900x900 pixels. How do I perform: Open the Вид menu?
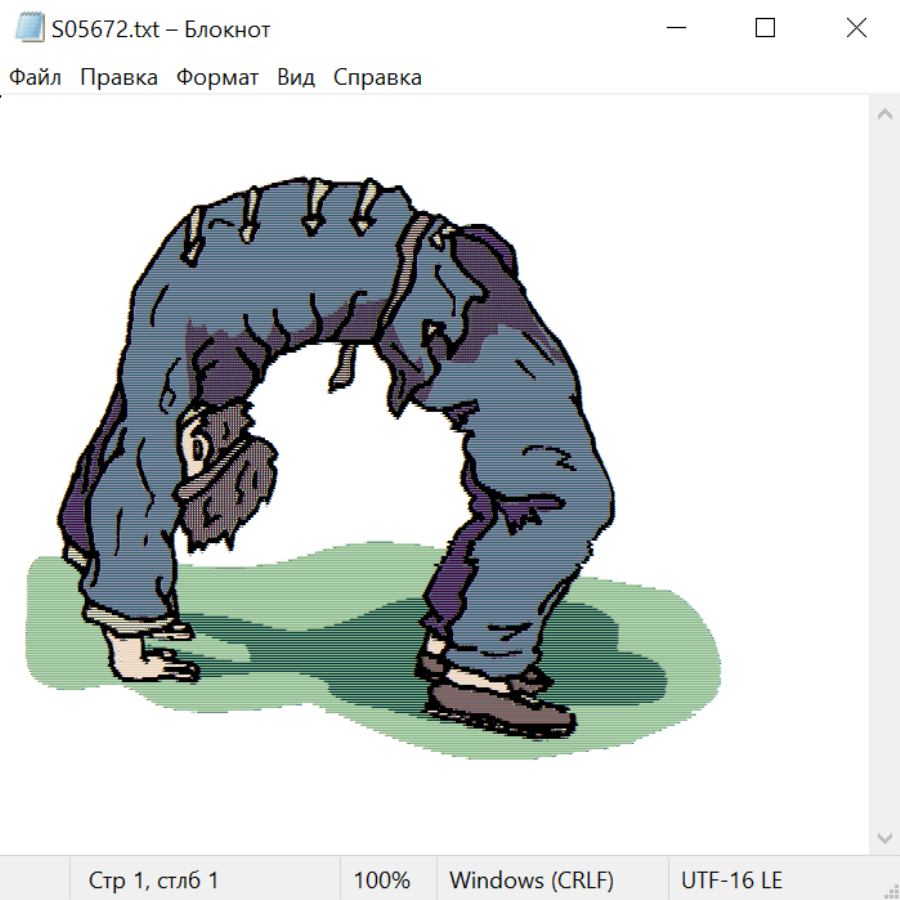[x=296, y=78]
